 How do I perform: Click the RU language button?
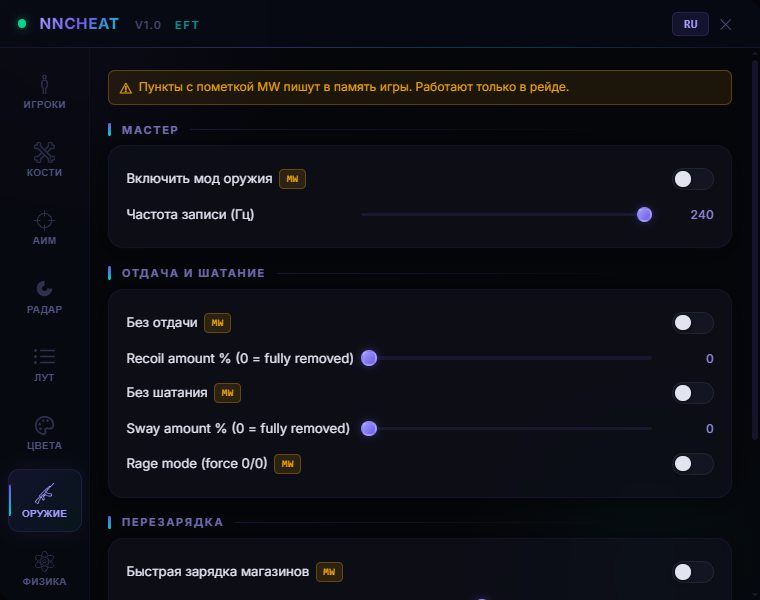click(690, 24)
